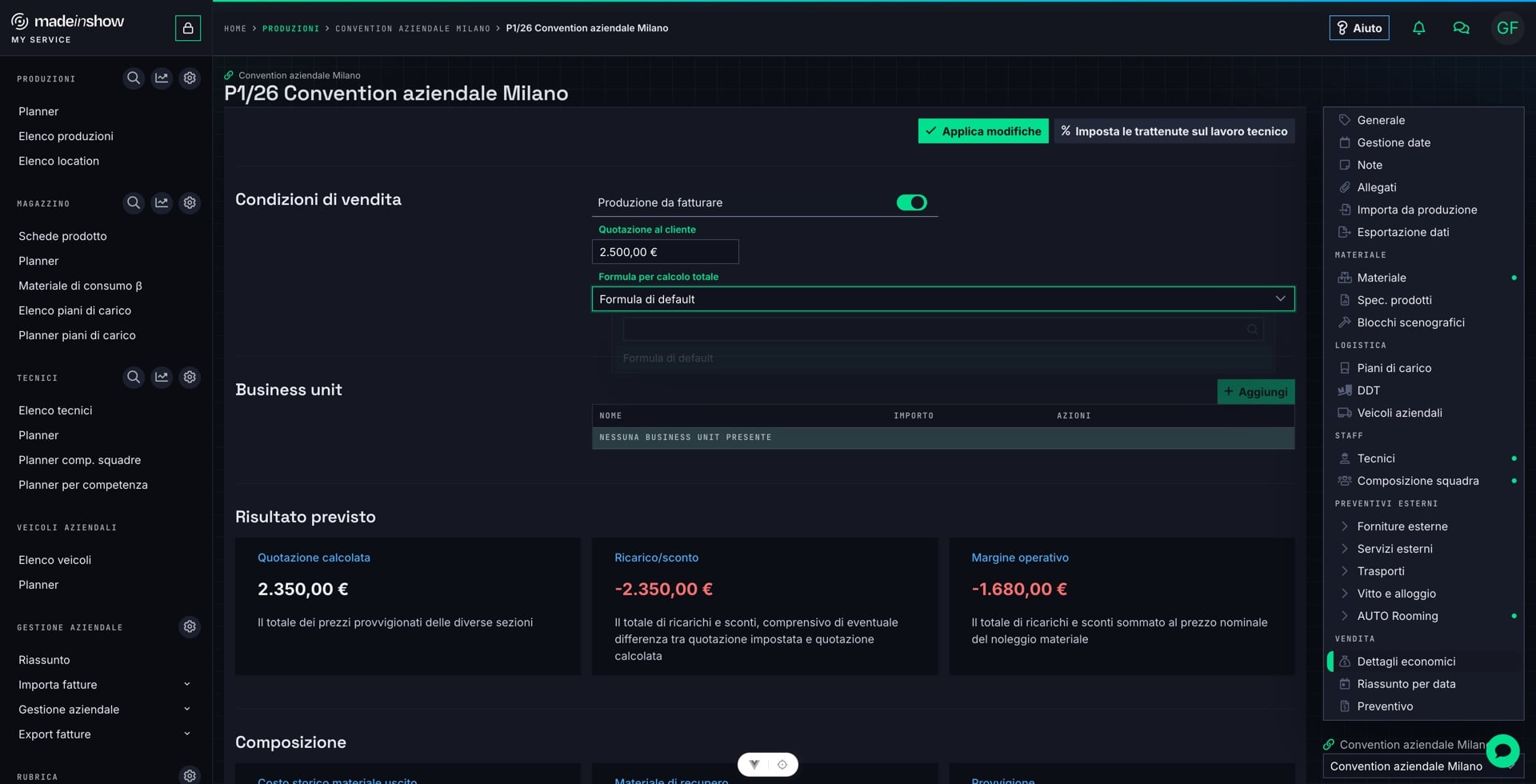
Task: Click Aggiungi business unit button
Action: pyautogui.click(x=1255, y=391)
